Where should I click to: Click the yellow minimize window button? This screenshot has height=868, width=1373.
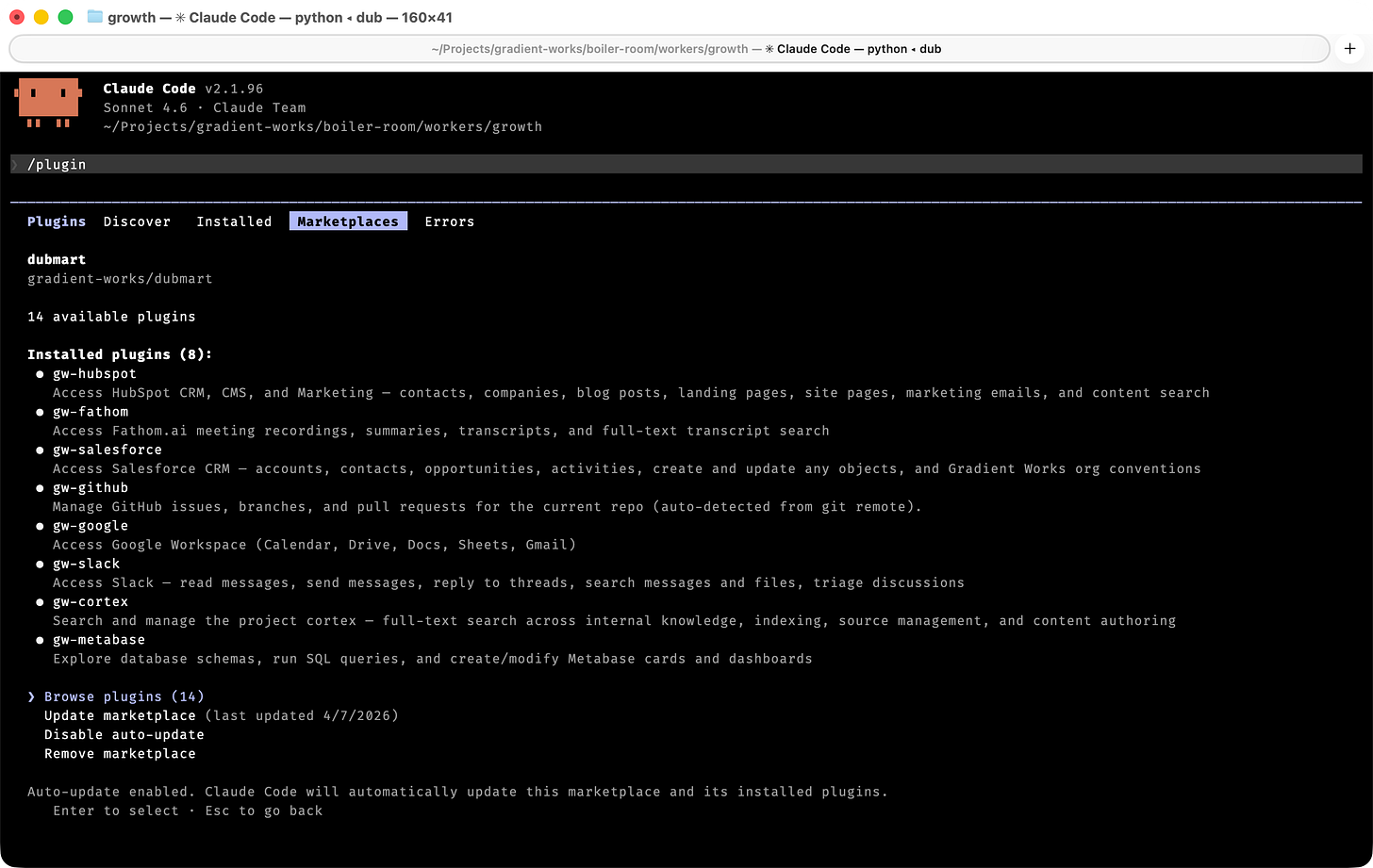click(x=41, y=17)
